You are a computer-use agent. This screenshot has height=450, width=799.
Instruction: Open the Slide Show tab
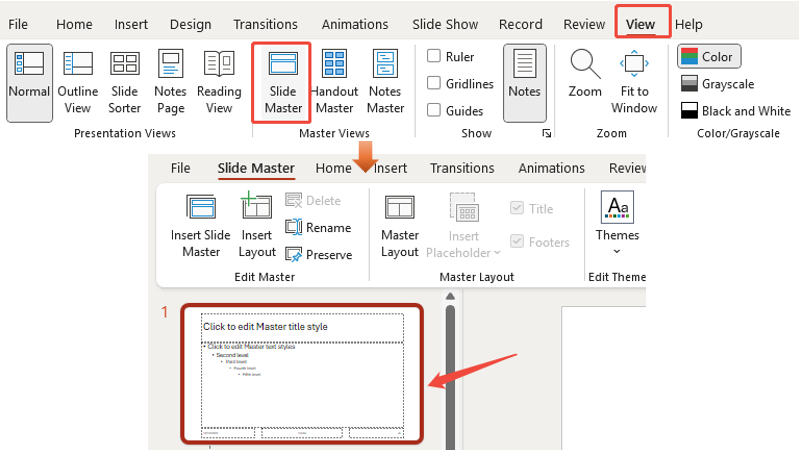pyautogui.click(x=445, y=24)
